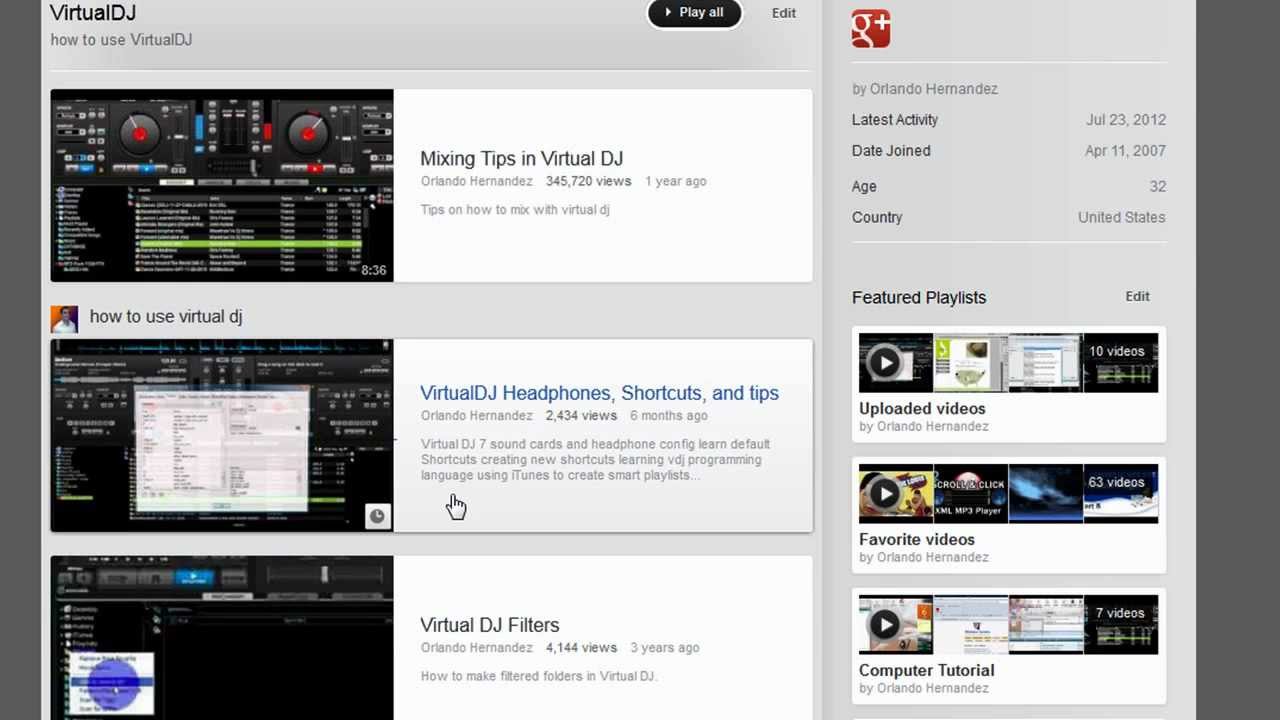Click 'by Orlando Hernandez' under Favorite videos

click(x=924, y=557)
